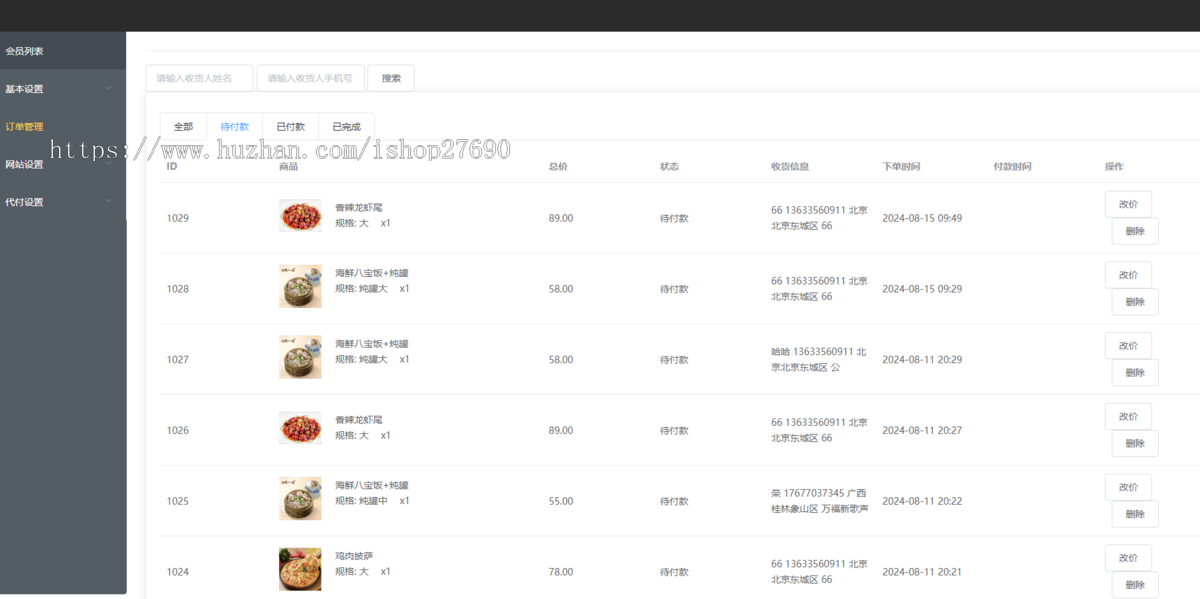Screen dimensions: 1200x599
Task: Click 删除 for order 1025
Action: (1135, 514)
